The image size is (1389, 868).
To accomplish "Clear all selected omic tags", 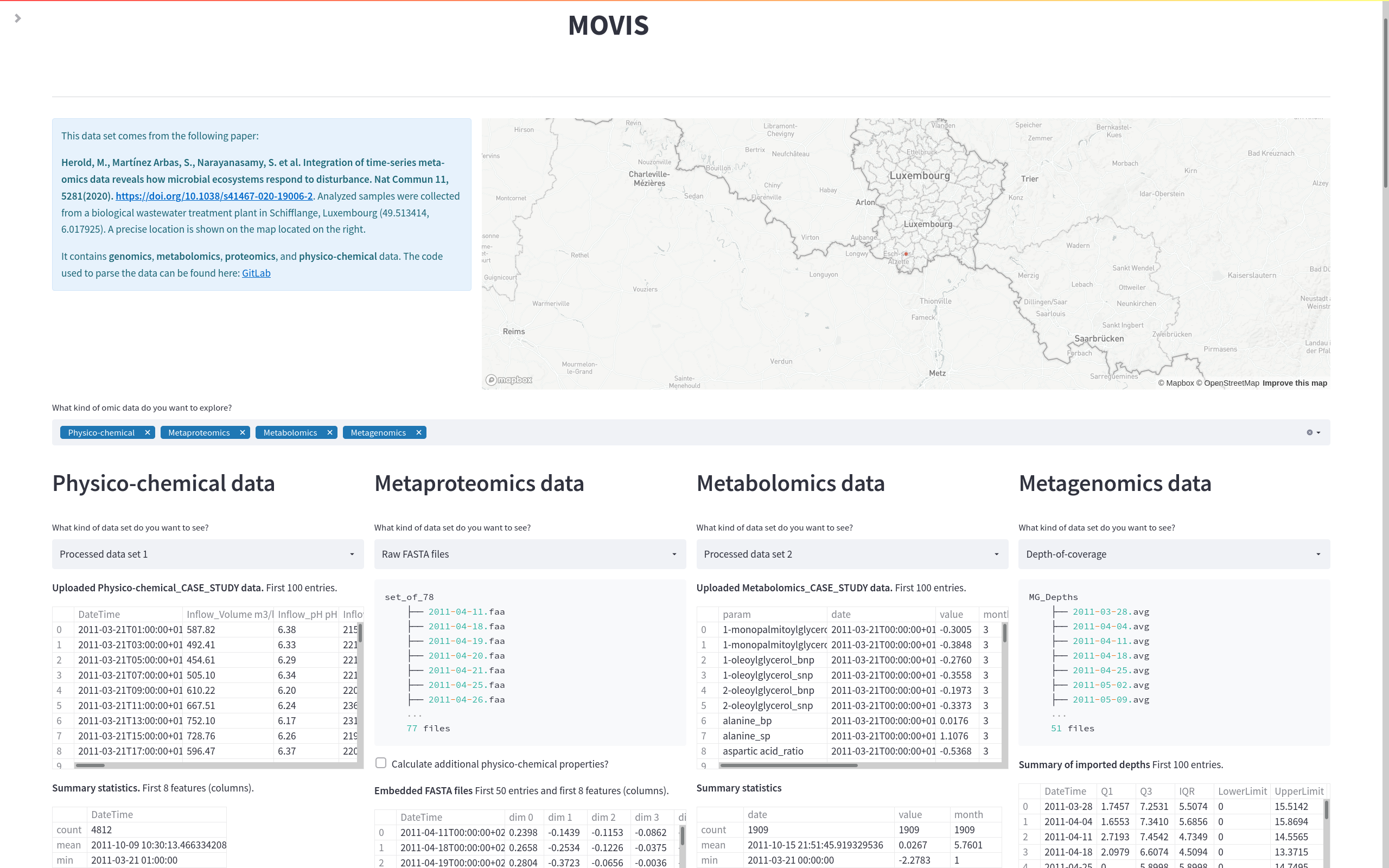I will pyautogui.click(x=1309, y=433).
